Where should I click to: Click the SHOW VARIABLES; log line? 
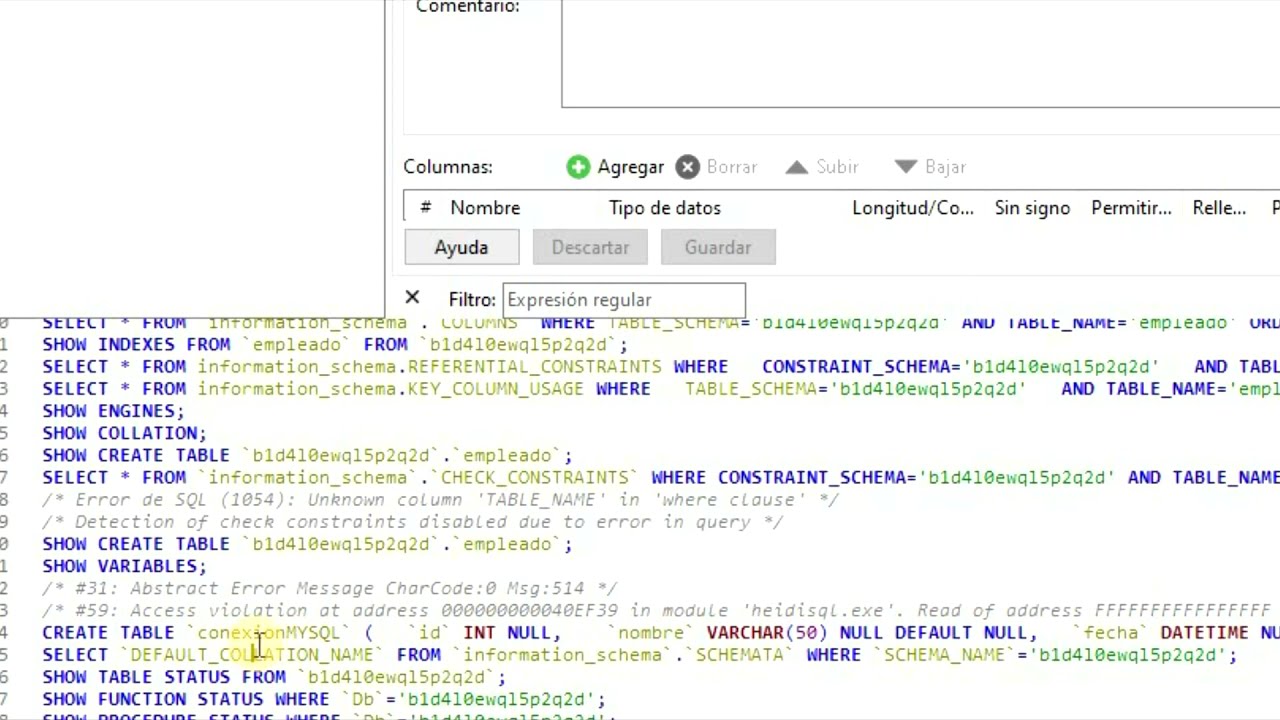pyautogui.click(x=124, y=566)
